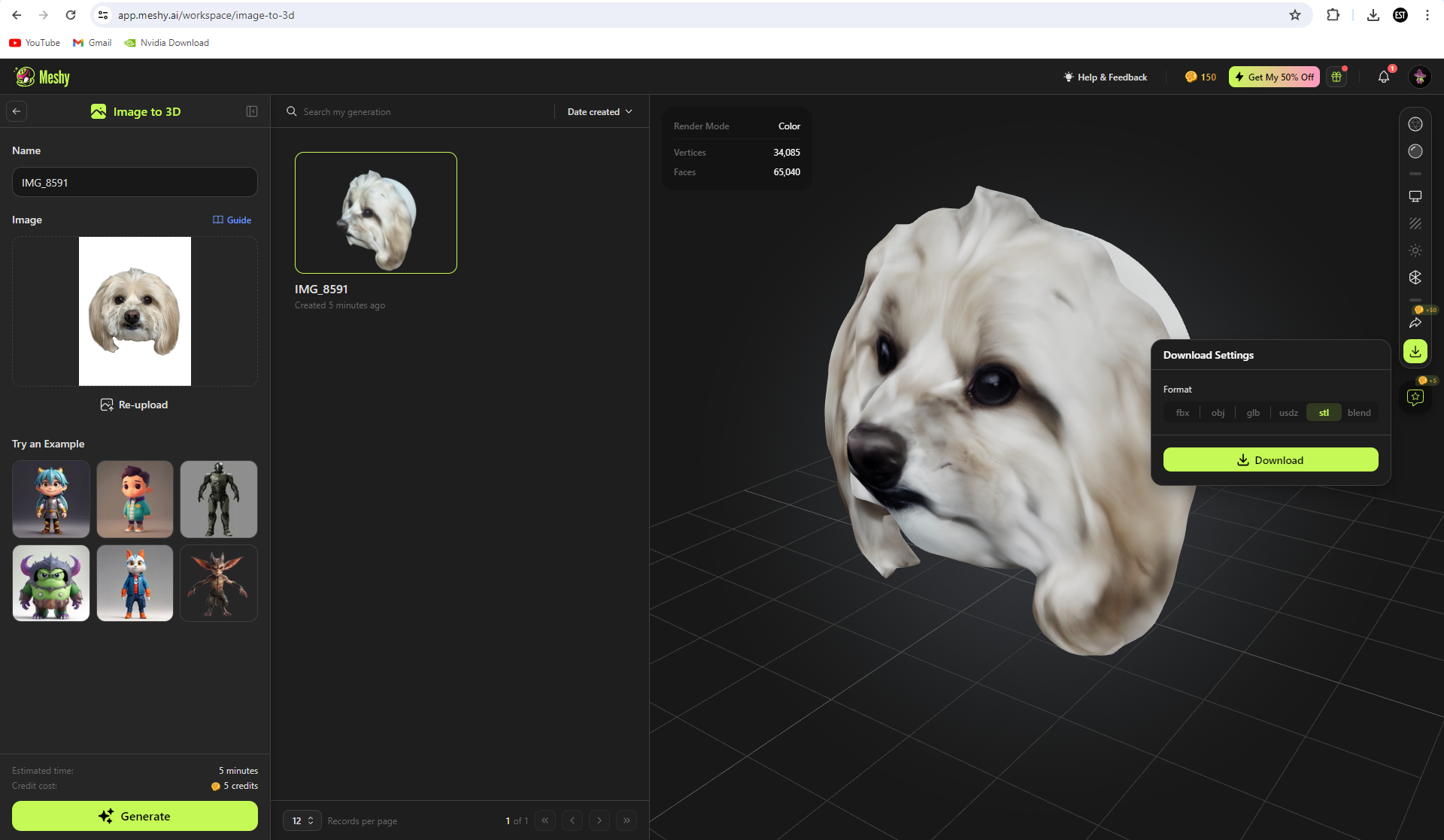Click Re-upload image button
The width and height of the screenshot is (1444, 840).
click(135, 405)
